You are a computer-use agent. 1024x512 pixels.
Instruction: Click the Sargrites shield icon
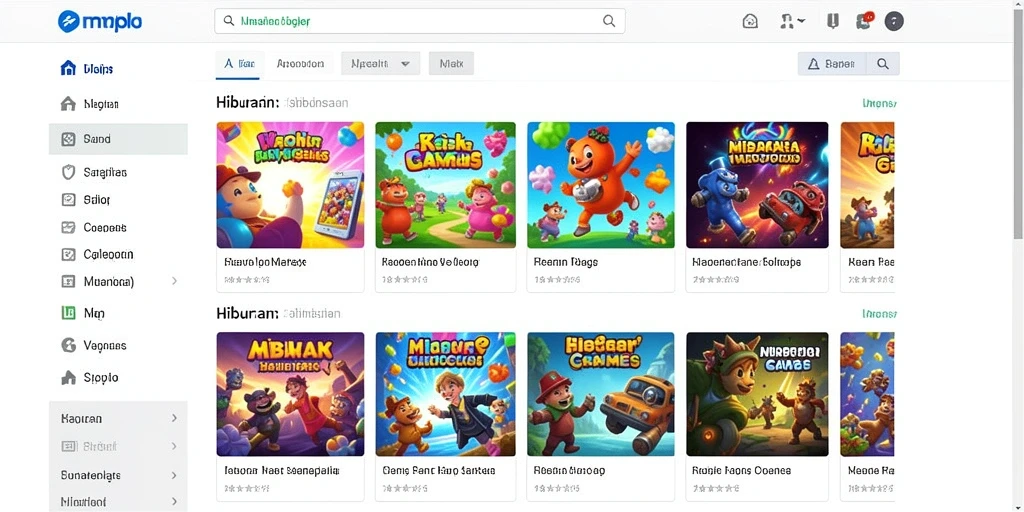[x=68, y=172]
